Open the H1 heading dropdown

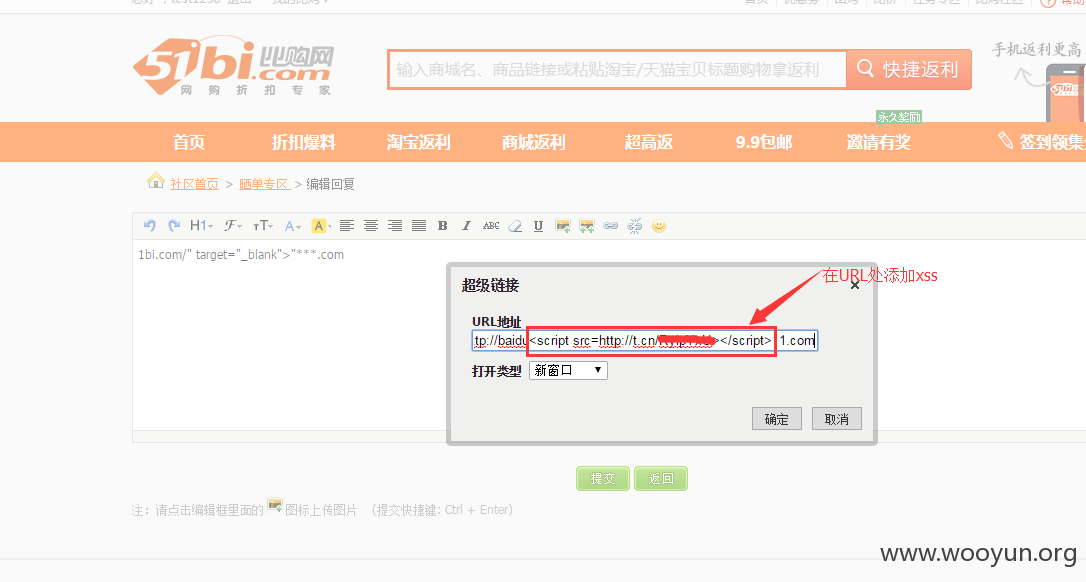201,226
